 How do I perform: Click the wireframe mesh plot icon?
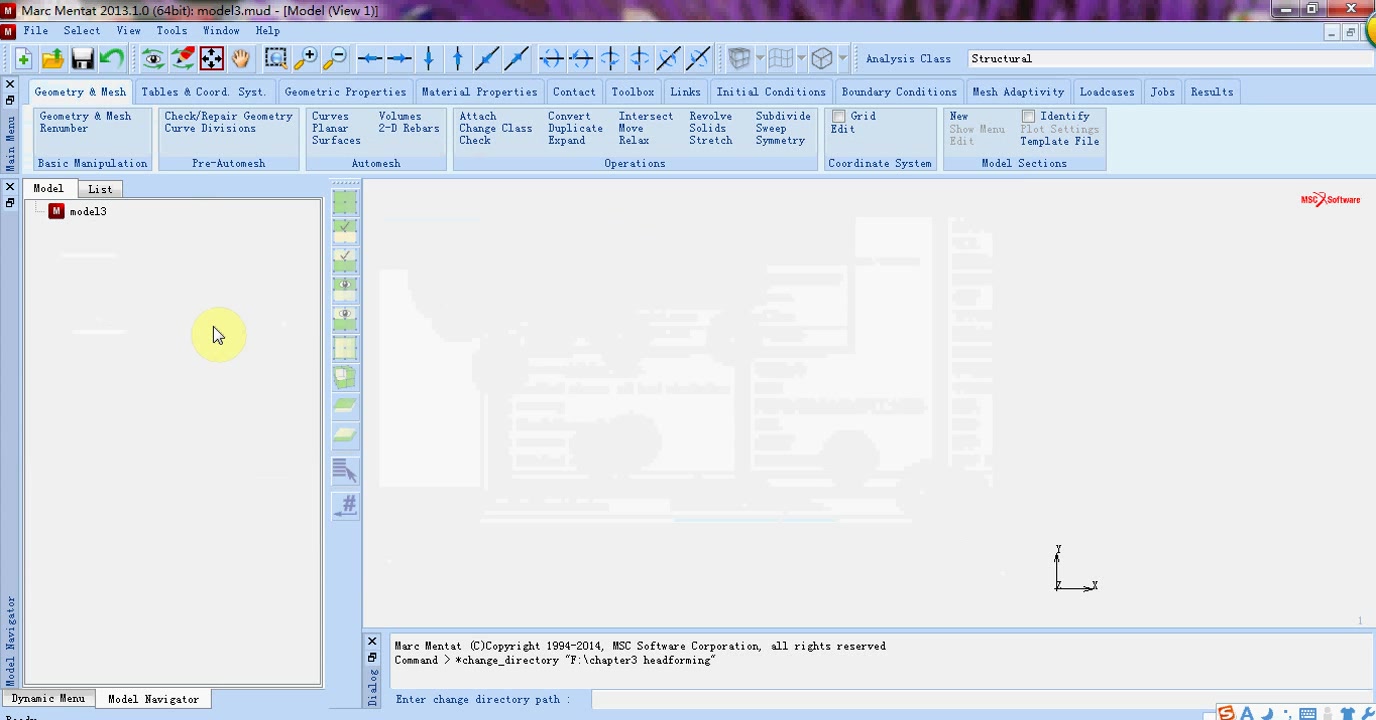[781, 59]
